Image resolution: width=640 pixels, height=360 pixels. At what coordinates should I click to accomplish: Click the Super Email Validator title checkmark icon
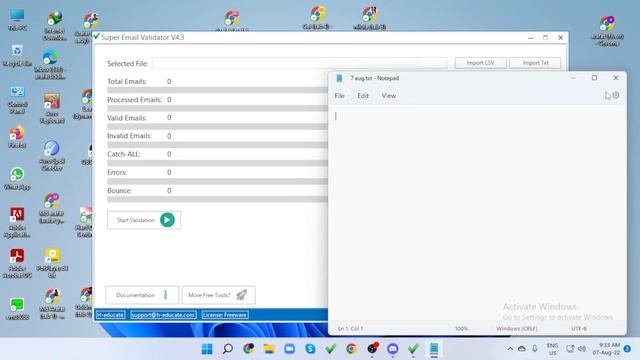tap(97, 37)
